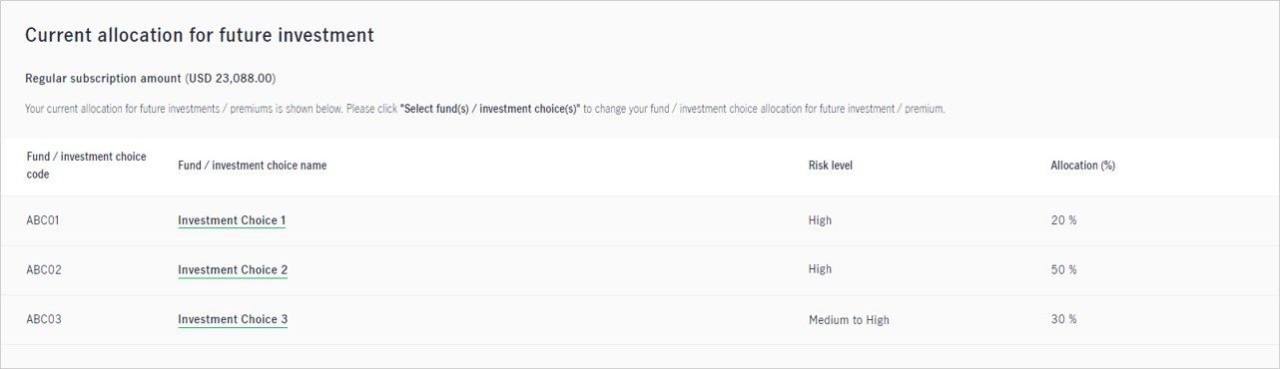This screenshot has width=1280, height=369.
Task: Click the Fund / investment choice code header
Action: point(86,165)
